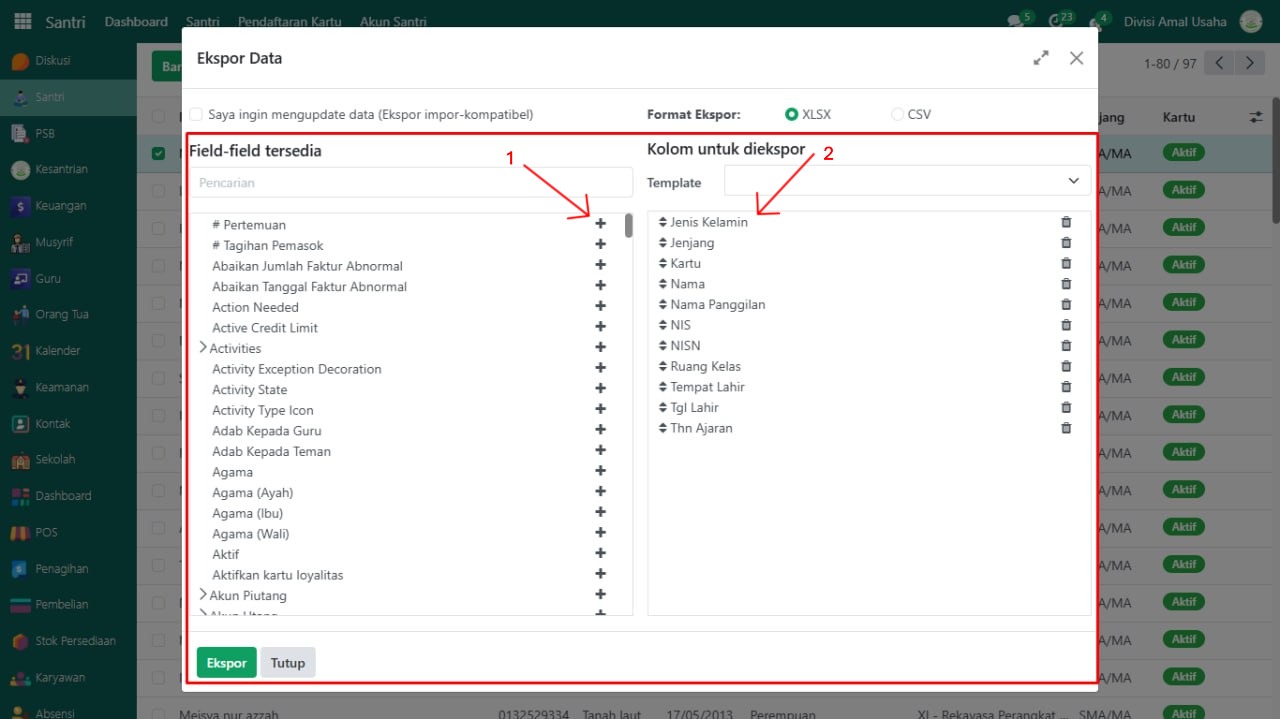Viewport: 1280px width, 719px height.
Task: Click plus icon next to Action Needed
Action: tap(600, 307)
